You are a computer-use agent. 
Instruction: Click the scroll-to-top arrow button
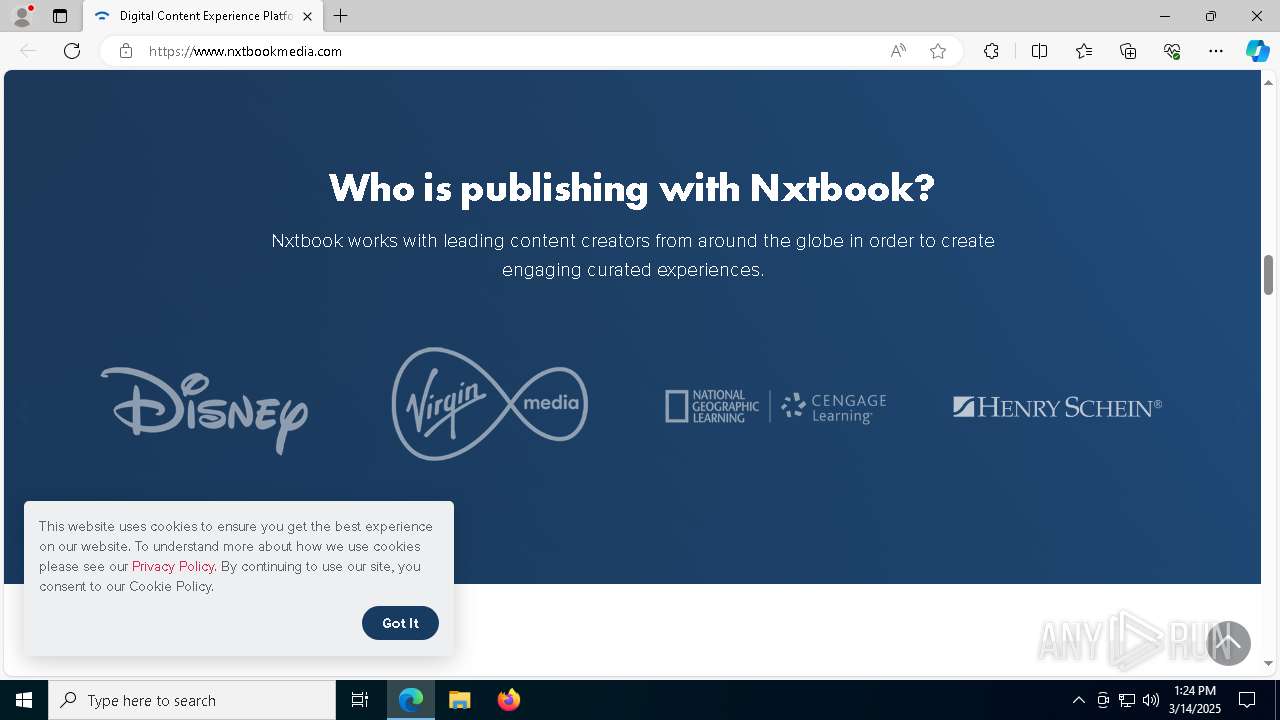pyautogui.click(x=1228, y=643)
